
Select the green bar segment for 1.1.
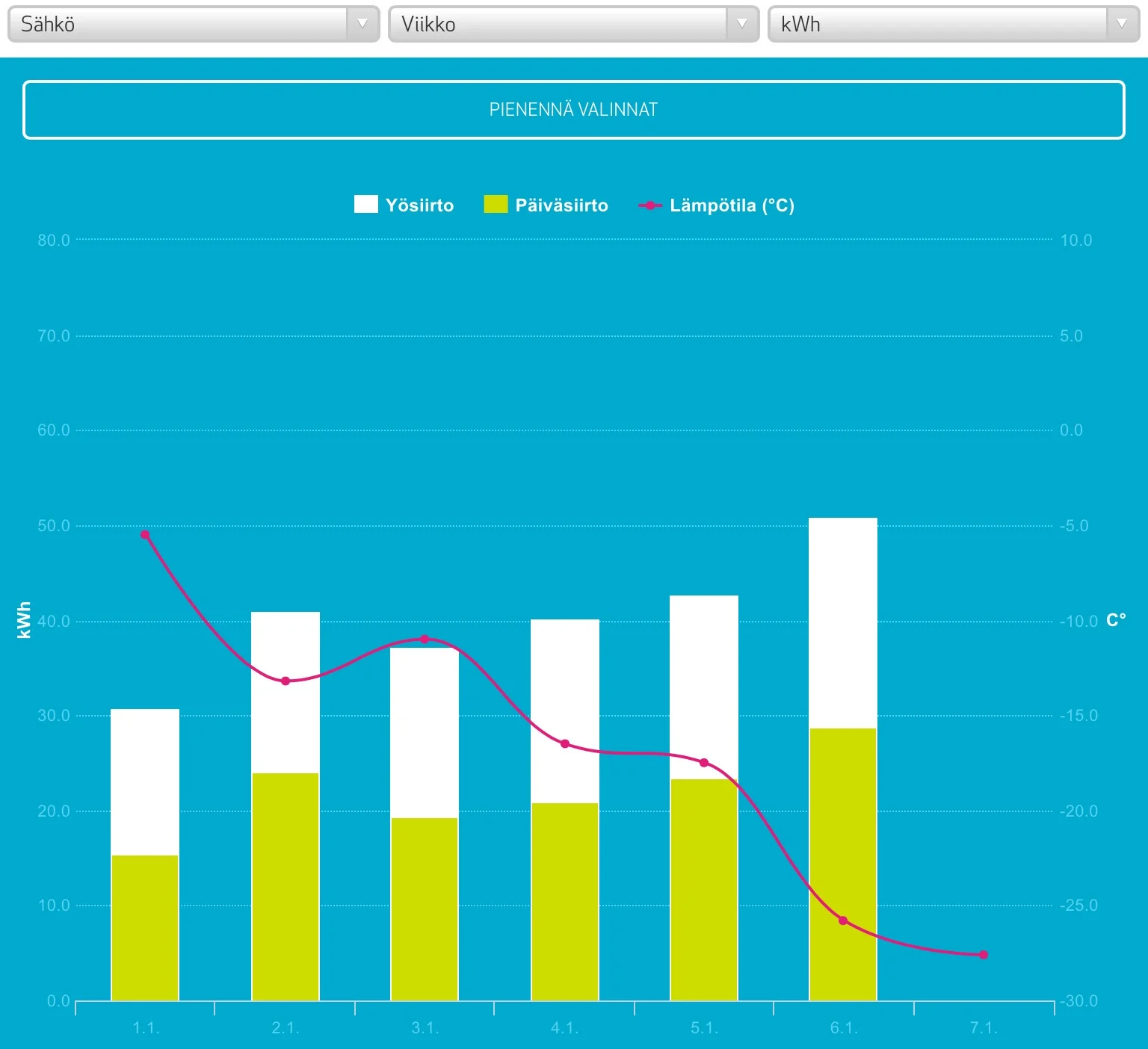[145, 927]
